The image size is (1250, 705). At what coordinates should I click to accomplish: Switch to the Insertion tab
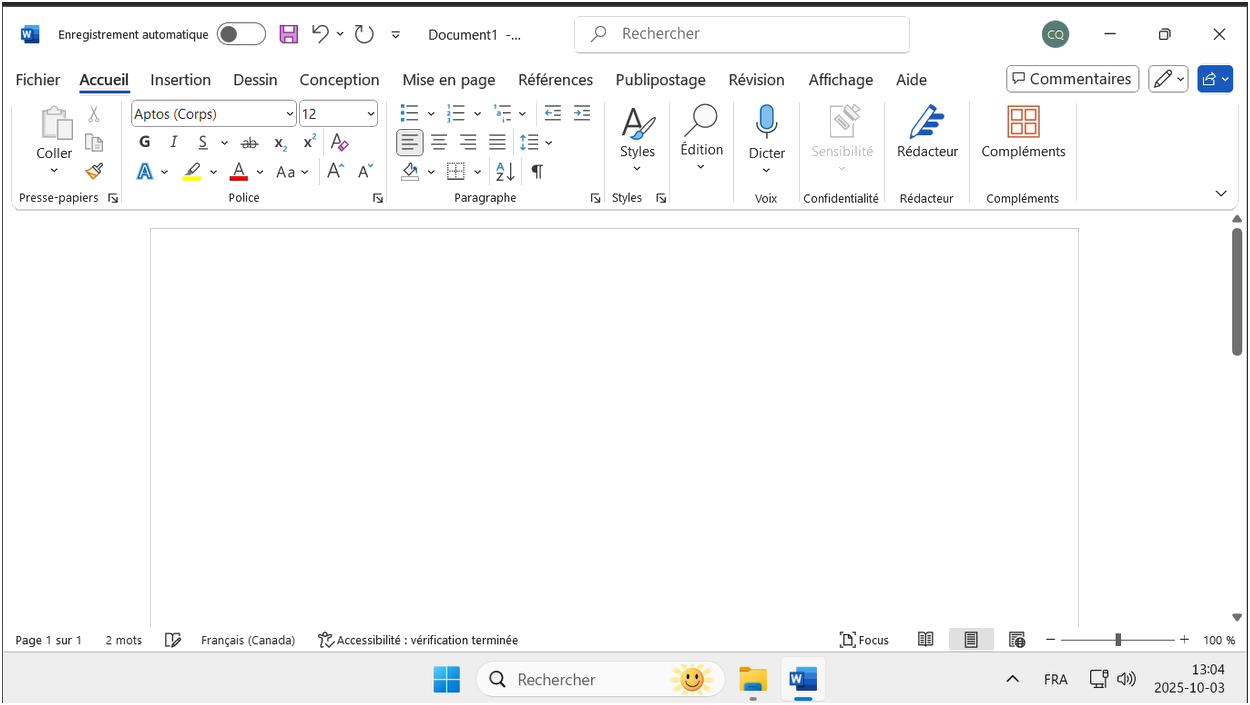click(180, 80)
